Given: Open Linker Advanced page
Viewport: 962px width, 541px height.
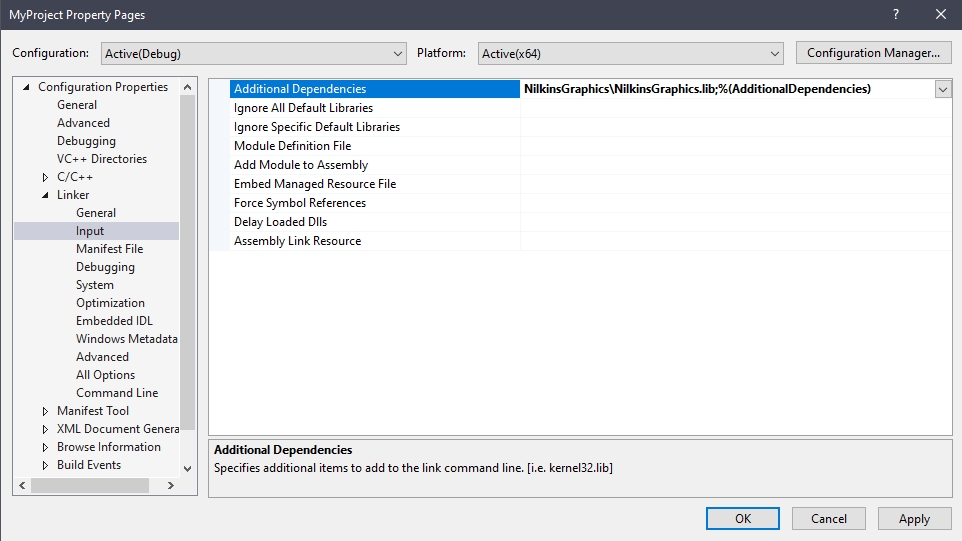Looking at the screenshot, I should click(x=102, y=356).
